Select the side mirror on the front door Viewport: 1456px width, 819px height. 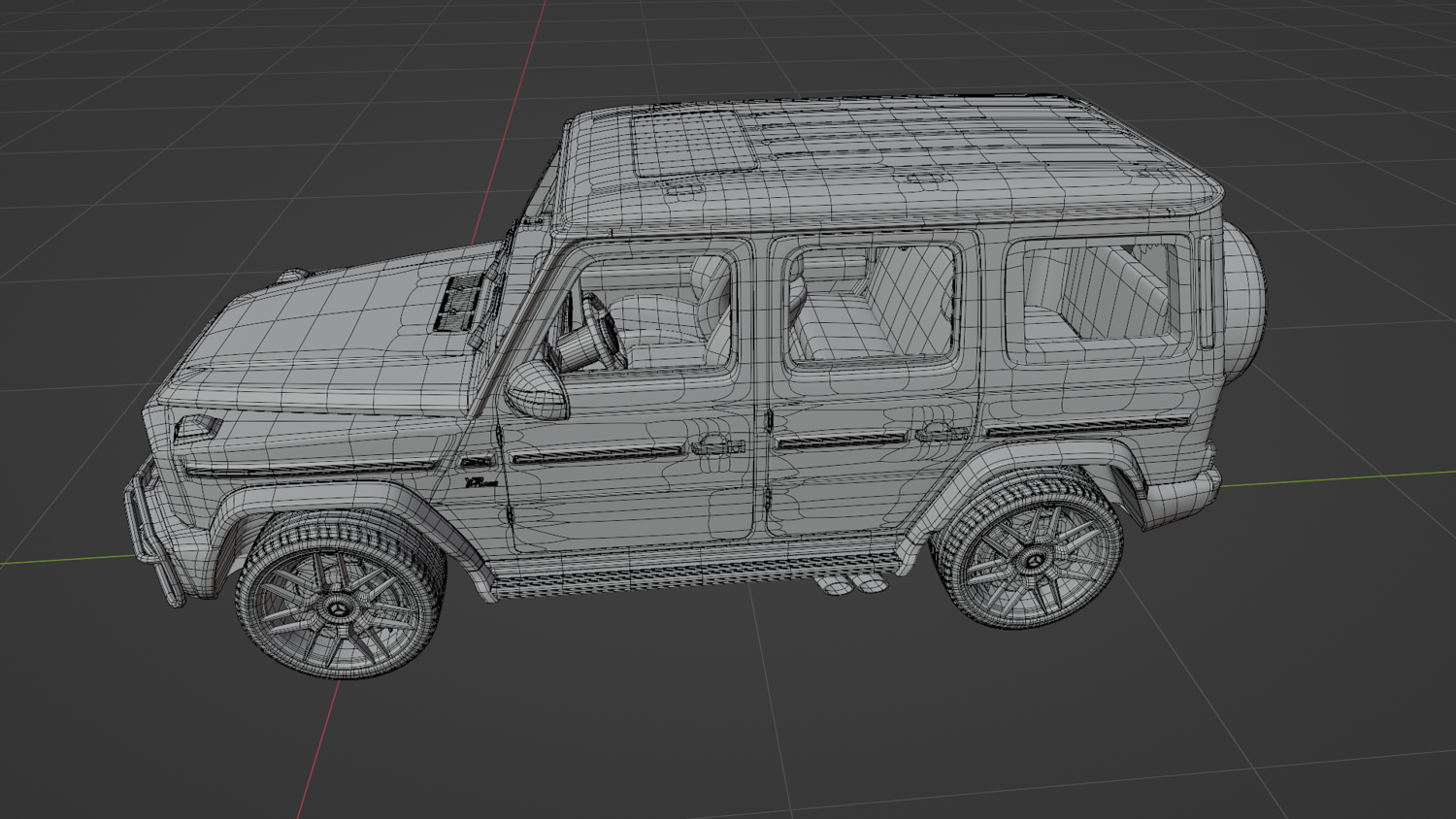535,390
